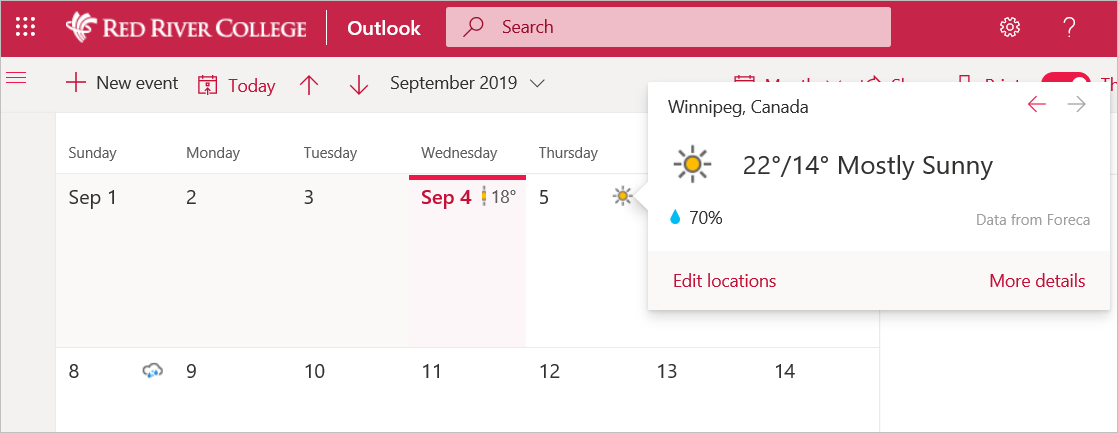Click the Edit locations link

coord(724,281)
